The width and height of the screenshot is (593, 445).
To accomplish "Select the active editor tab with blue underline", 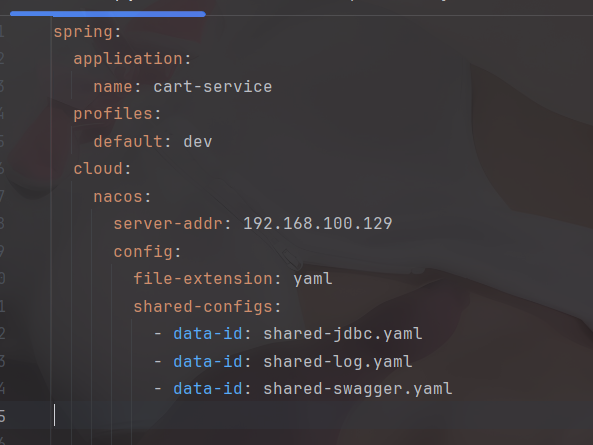I will tap(108, 7).
